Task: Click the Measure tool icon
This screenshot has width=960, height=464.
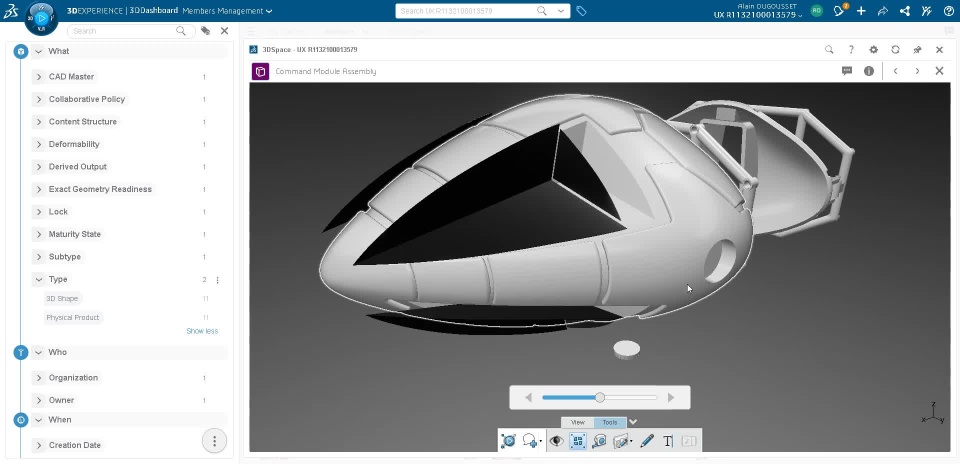Action: point(599,441)
